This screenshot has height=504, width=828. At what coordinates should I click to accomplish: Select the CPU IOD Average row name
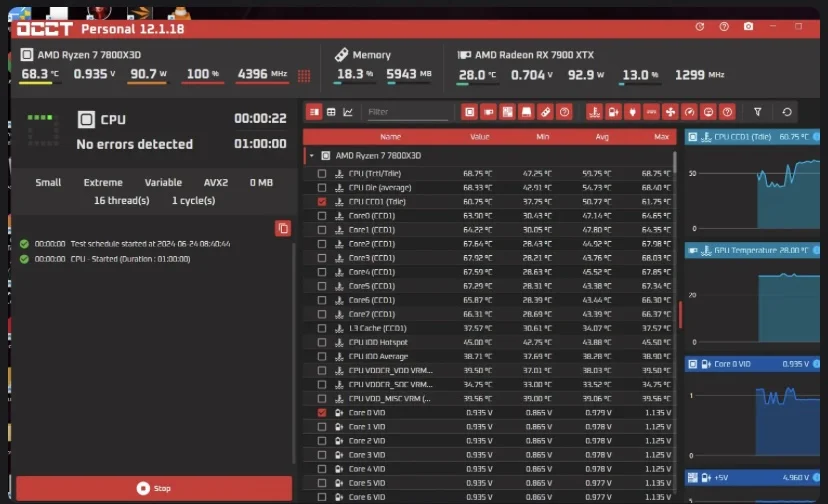(x=378, y=357)
